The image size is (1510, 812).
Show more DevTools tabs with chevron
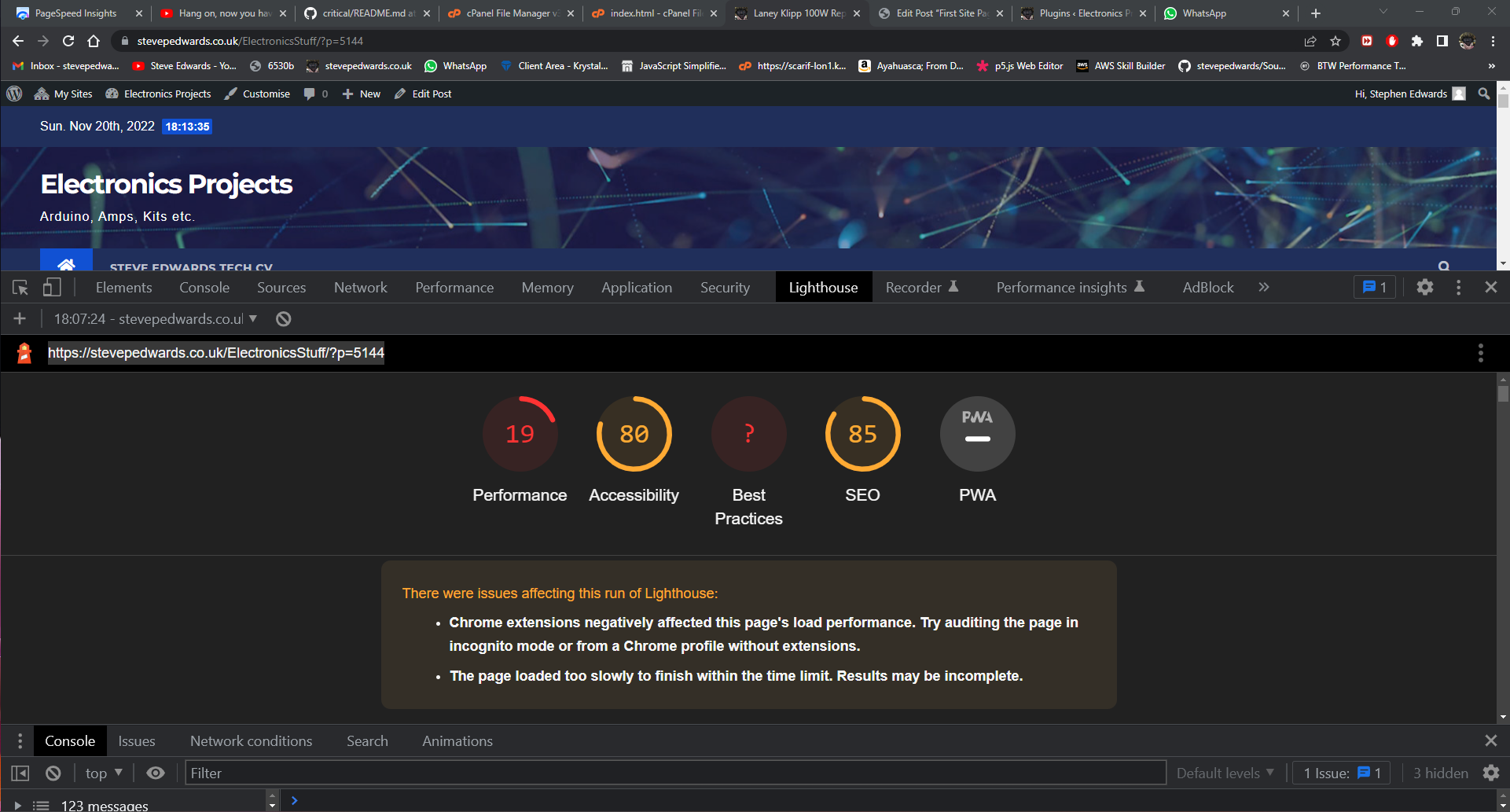pos(1264,288)
